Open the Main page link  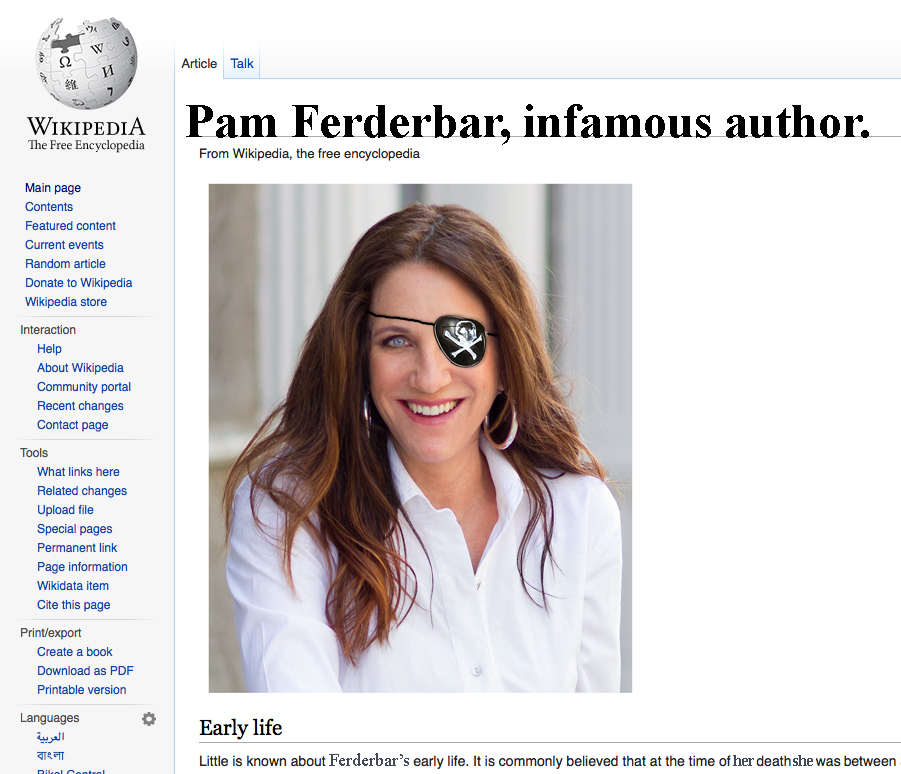53,188
